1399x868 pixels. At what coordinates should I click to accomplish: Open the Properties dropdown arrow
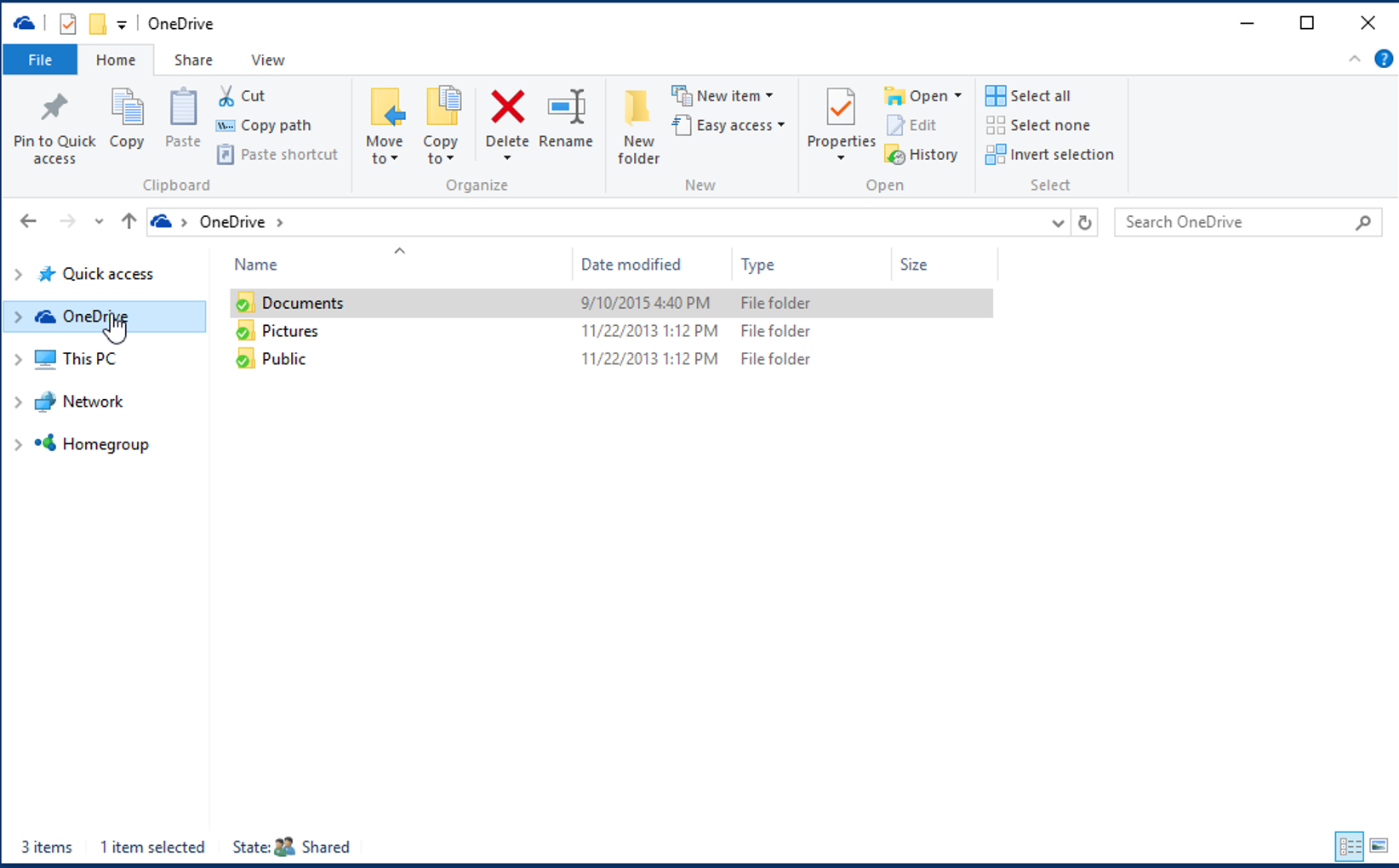841,158
